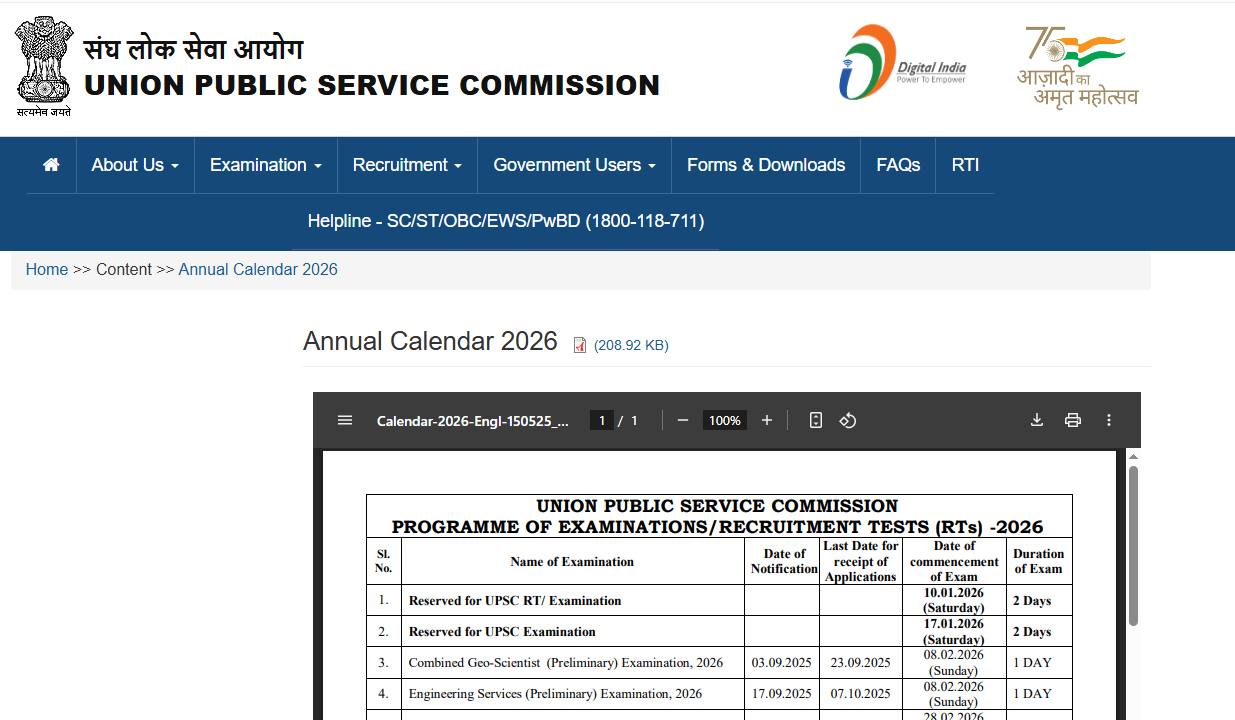
Task: Open the Digital India logo
Action: tap(902, 63)
